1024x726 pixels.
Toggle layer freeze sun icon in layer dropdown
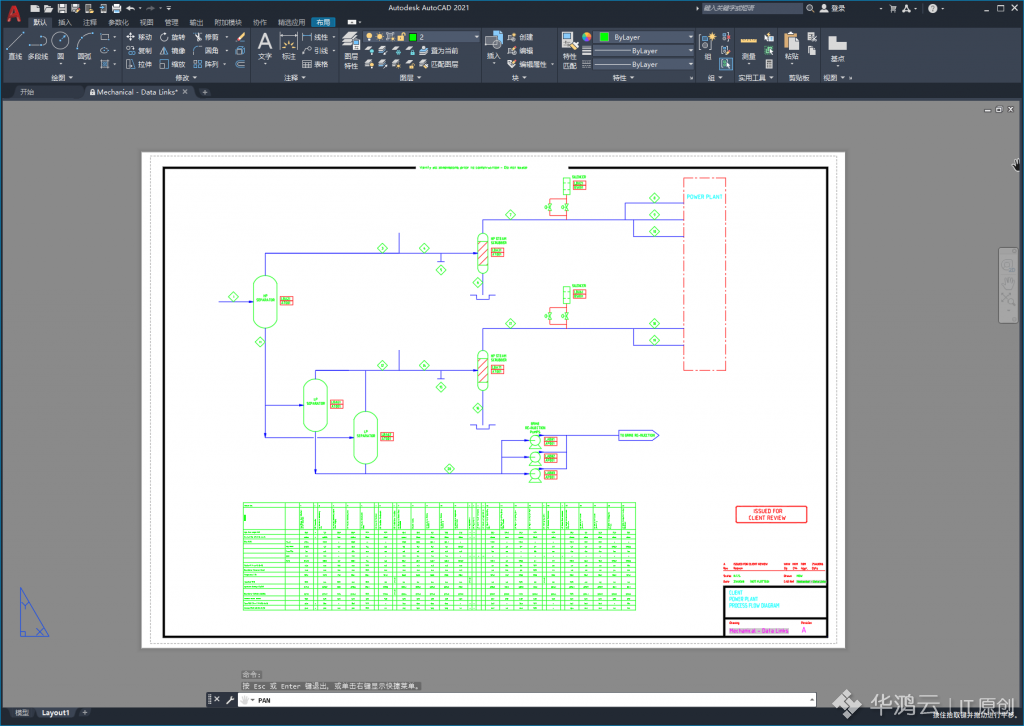click(379, 37)
